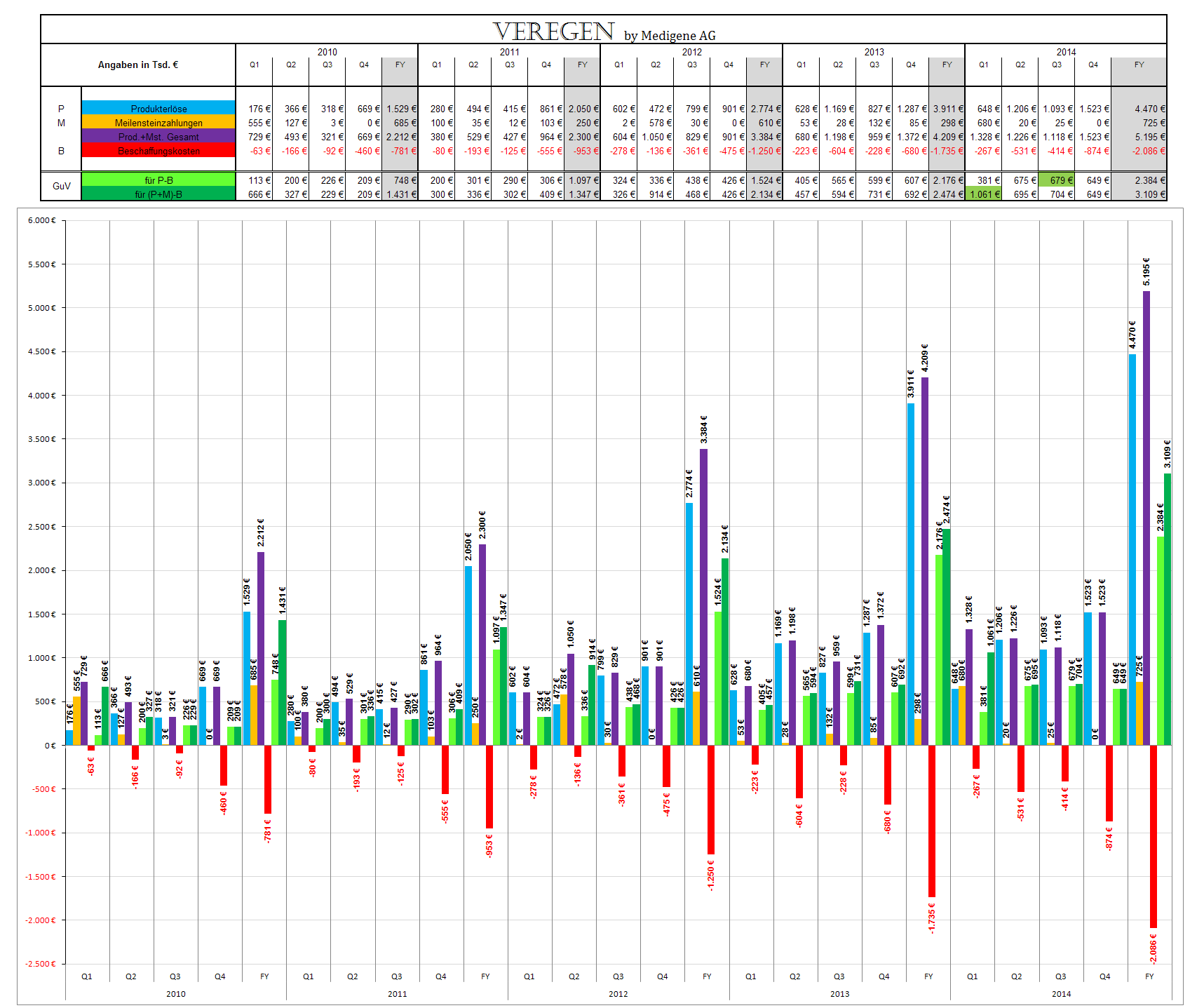Select the highlighted green '679 €' table cell
The height and width of the screenshot is (1008, 1204).
(1057, 180)
